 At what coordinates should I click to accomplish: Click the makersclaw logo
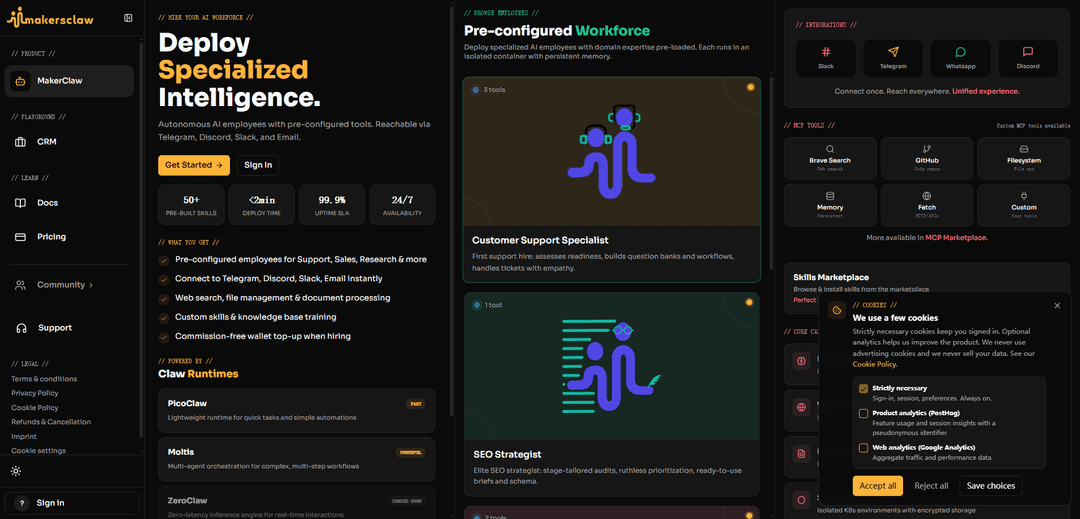tap(51, 19)
